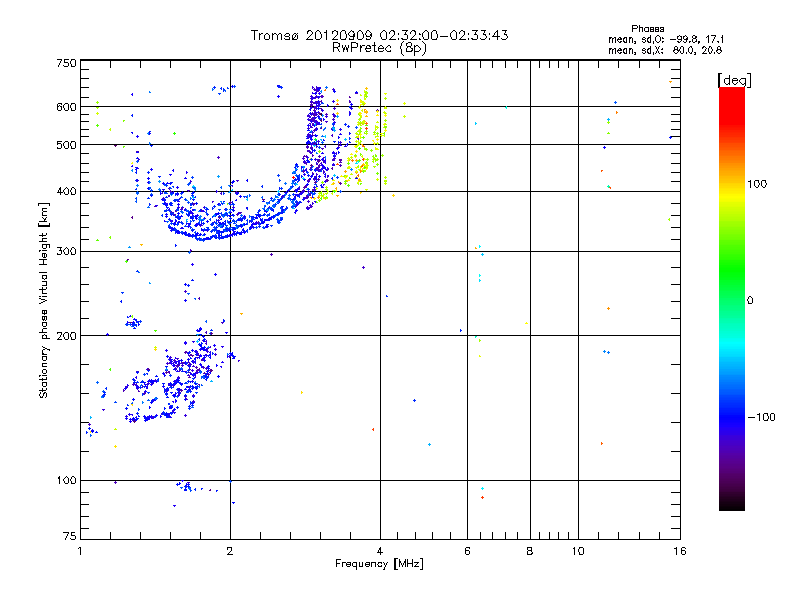Click the colorbar label '-100'
Image resolution: width=800 pixels, height=600 pixels.
point(761,417)
